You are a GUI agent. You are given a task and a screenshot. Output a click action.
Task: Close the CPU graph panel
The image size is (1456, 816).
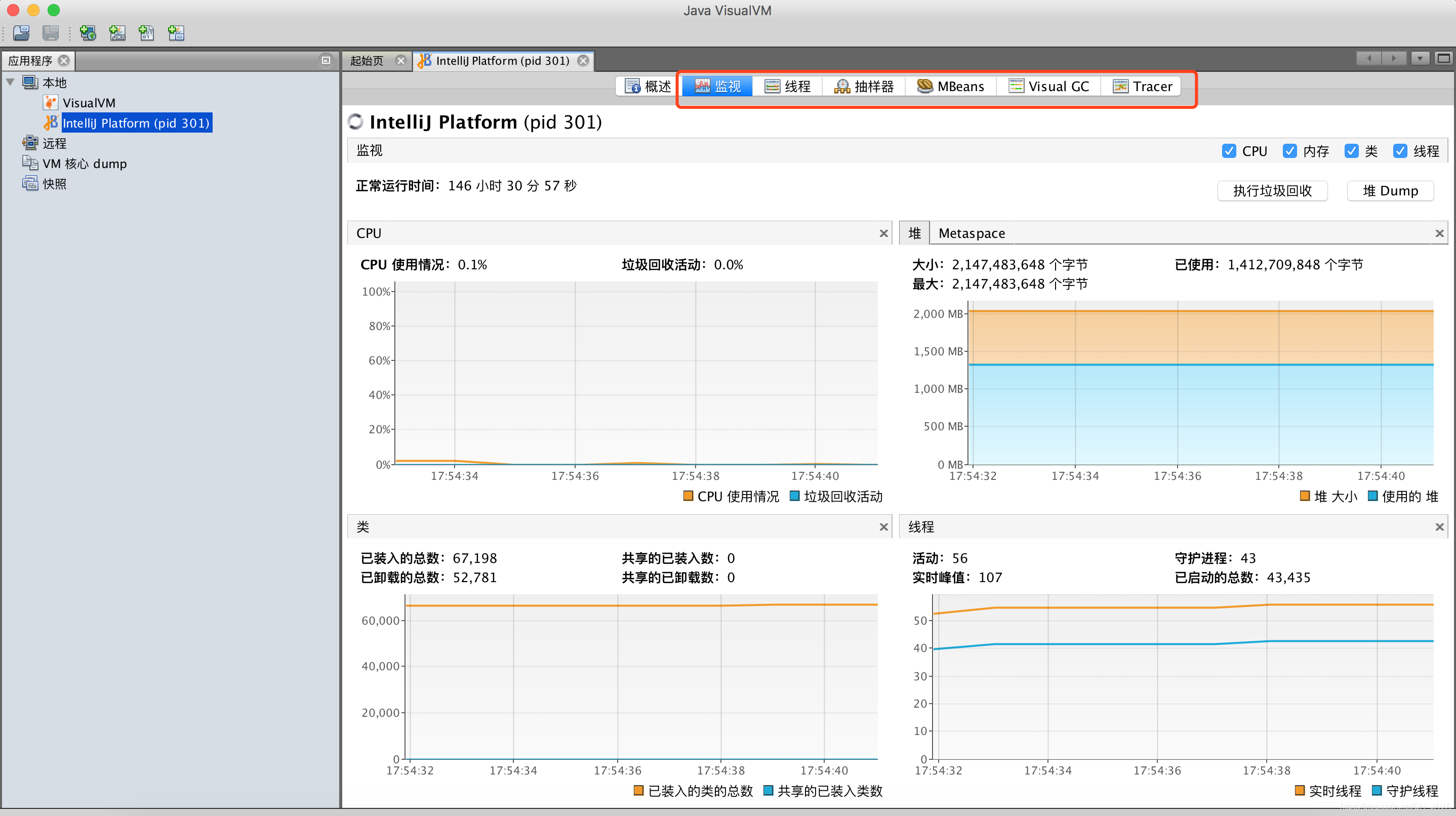(883, 233)
